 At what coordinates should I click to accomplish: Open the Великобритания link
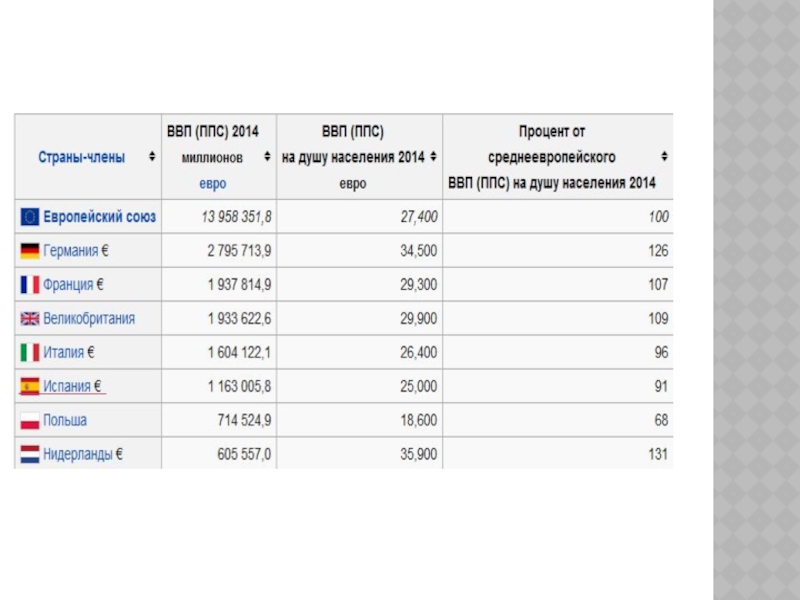point(89,319)
